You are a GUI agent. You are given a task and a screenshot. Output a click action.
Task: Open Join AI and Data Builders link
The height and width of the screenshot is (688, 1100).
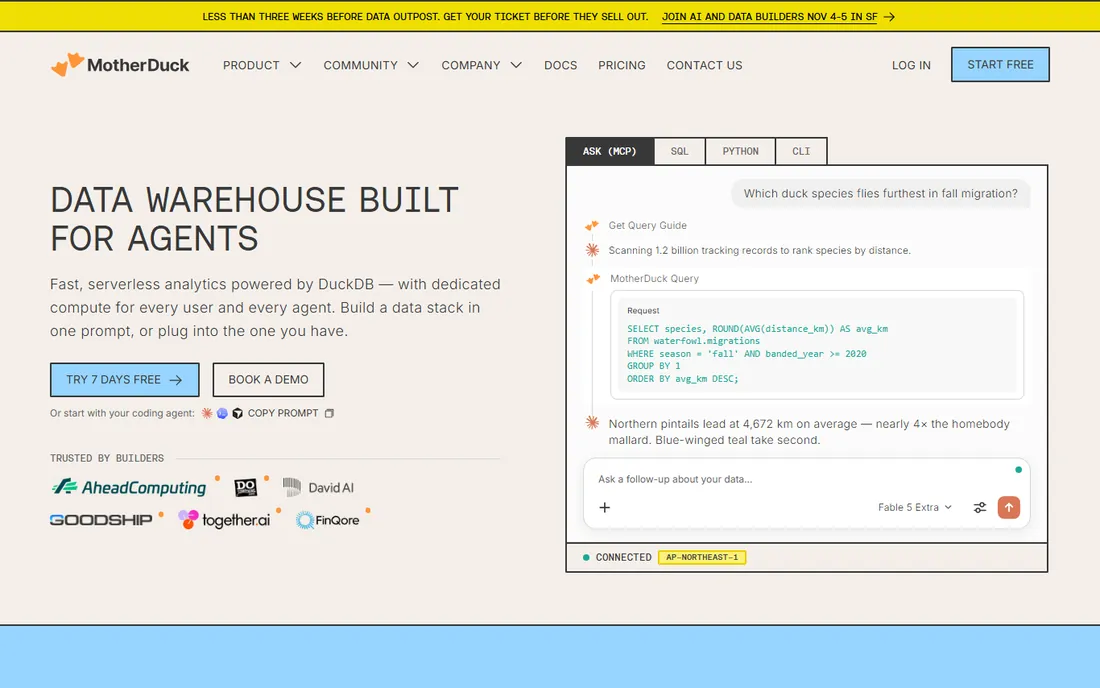coord(769,17)
